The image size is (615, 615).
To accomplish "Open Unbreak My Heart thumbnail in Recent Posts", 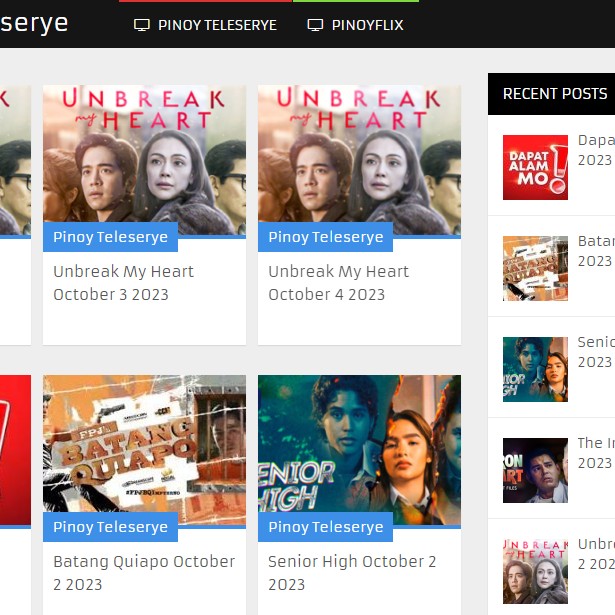I will 535,571.
